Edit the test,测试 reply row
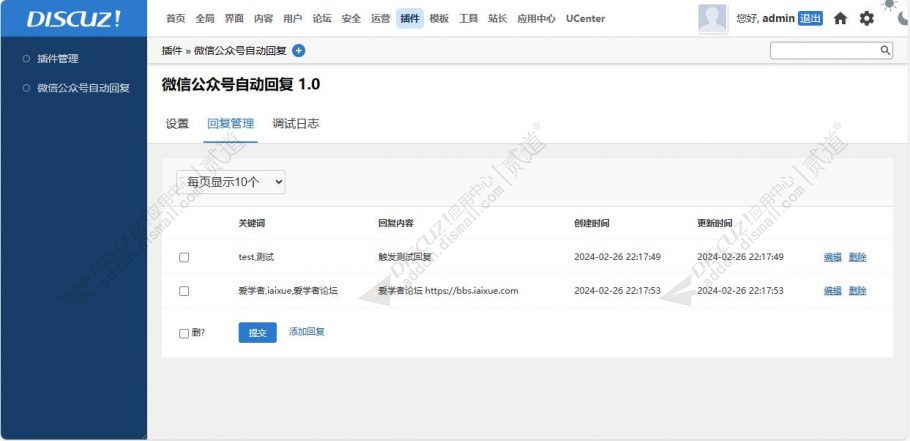The image size is (910, 441). click(832, 257)
